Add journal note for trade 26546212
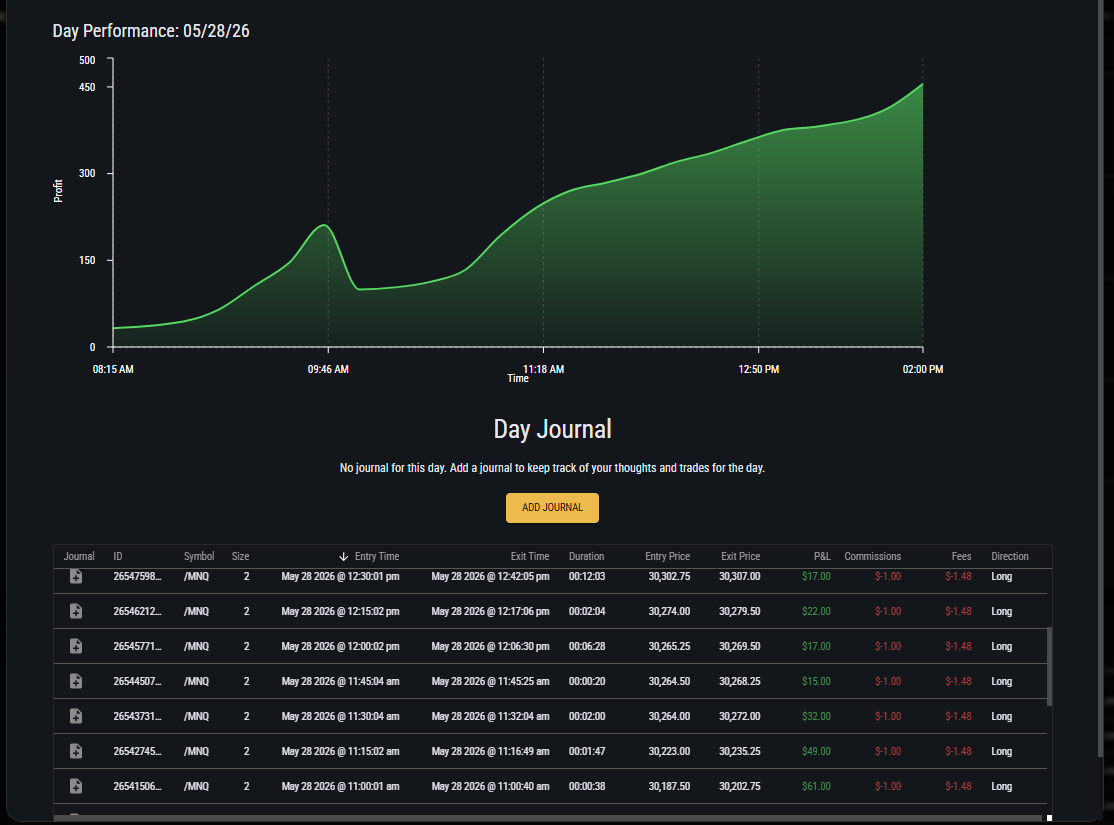The image size is (1114, 825). pos(76,611)
